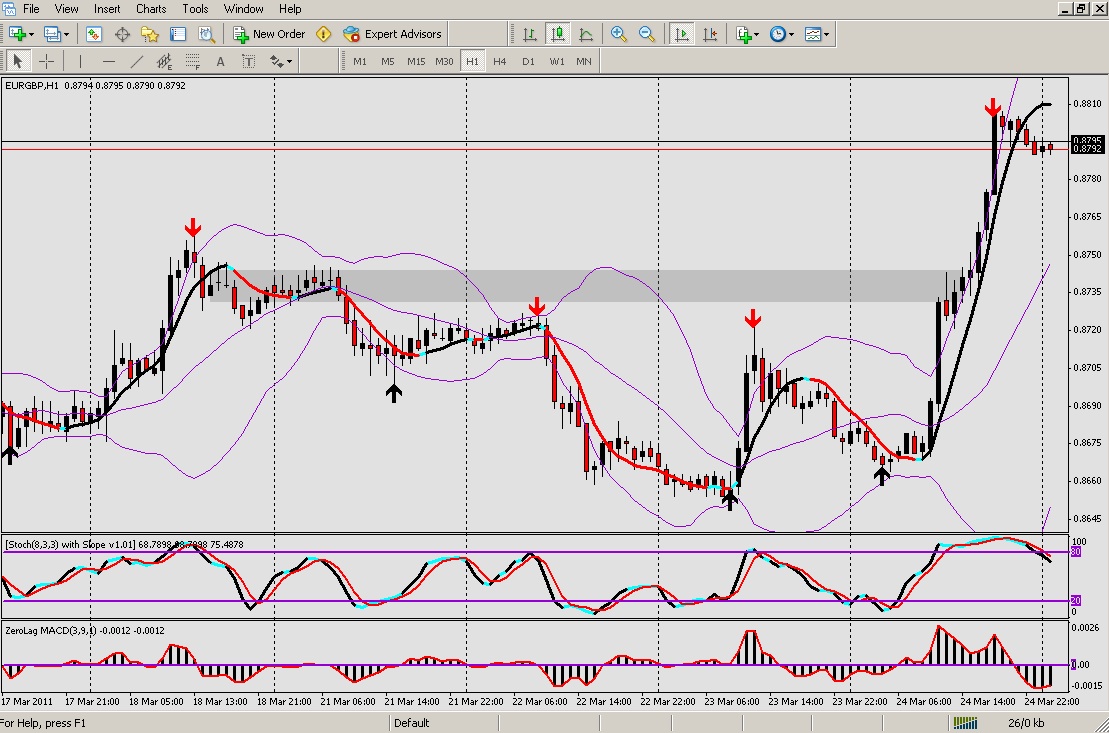This screenshot has width=1109, height=733.
Task: Click the Default profile status bar entry
Action: [x=412, y=723]
